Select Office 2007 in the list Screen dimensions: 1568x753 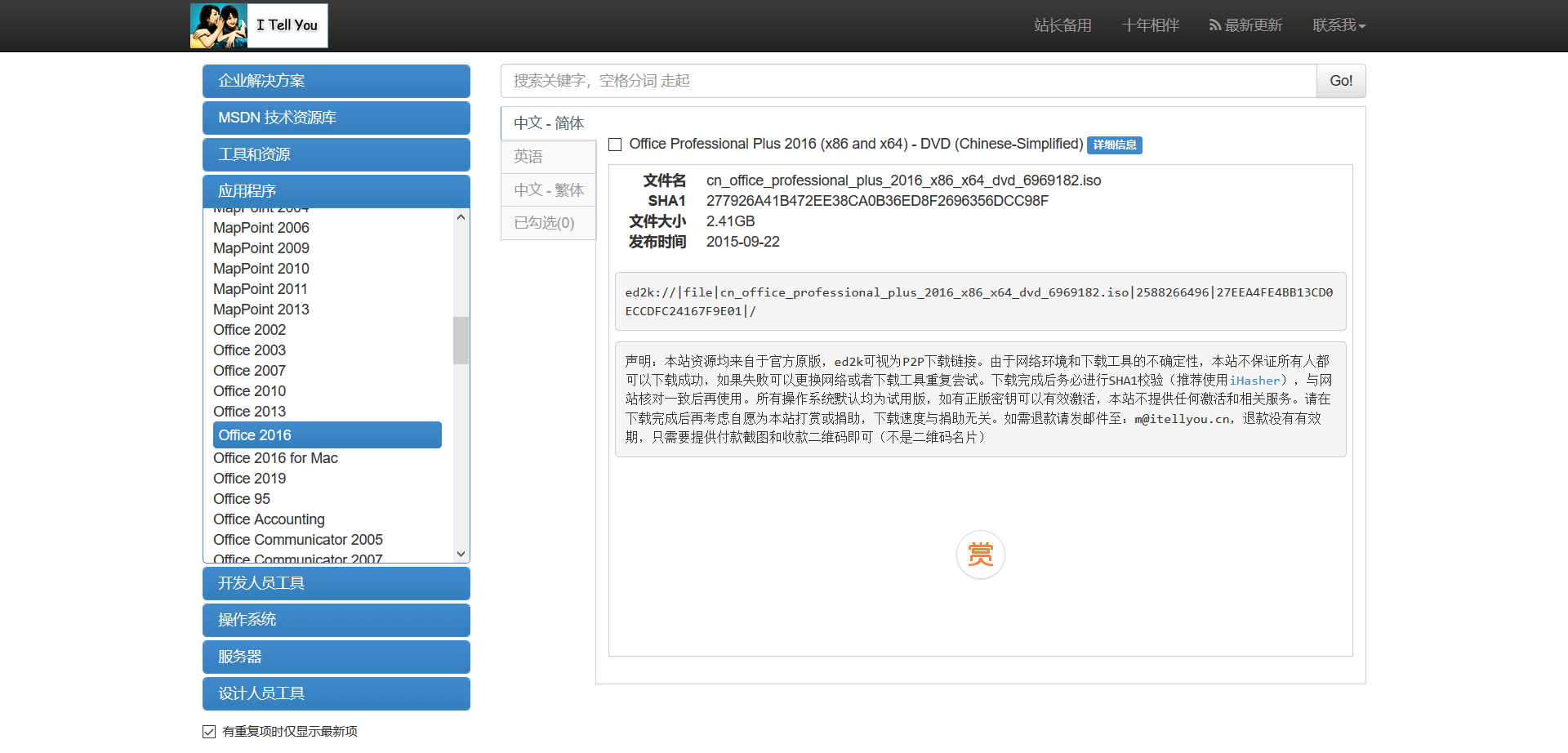tap(250, 371)
